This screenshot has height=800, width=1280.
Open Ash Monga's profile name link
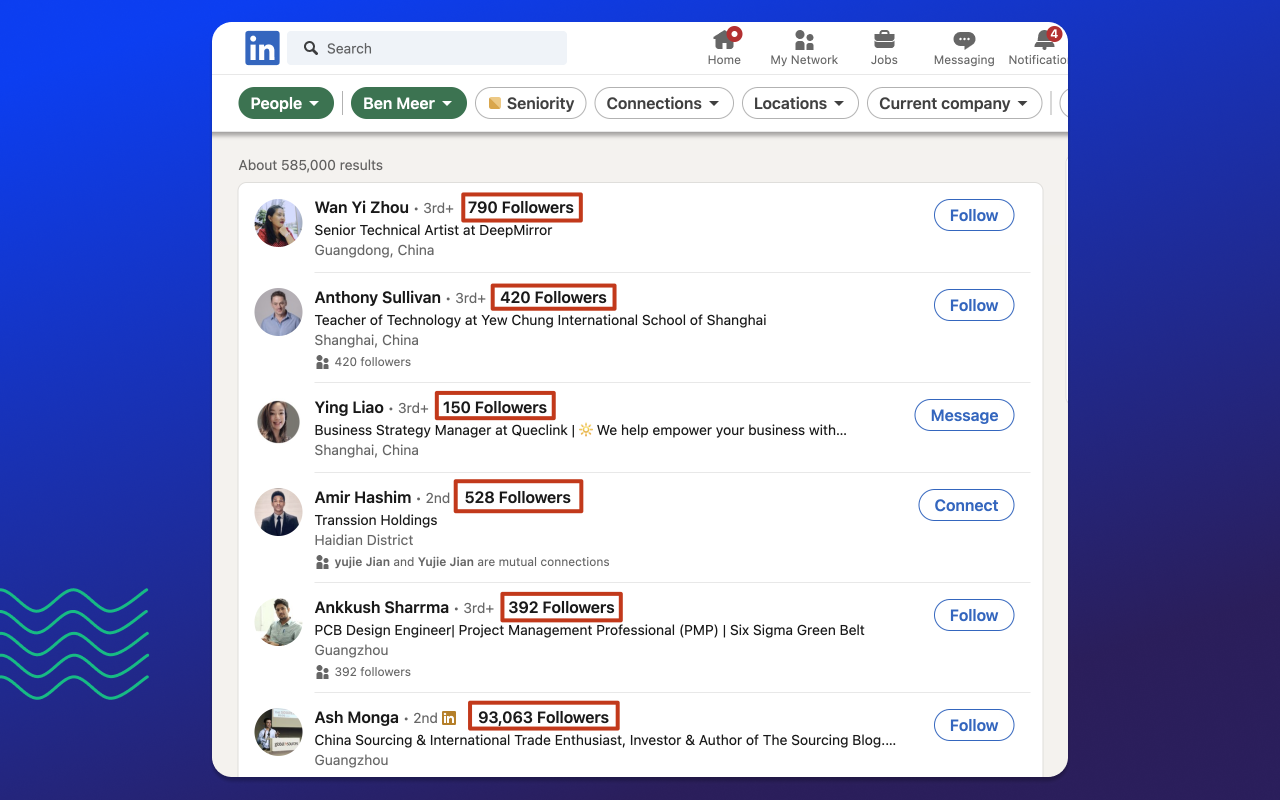(357, 717)
